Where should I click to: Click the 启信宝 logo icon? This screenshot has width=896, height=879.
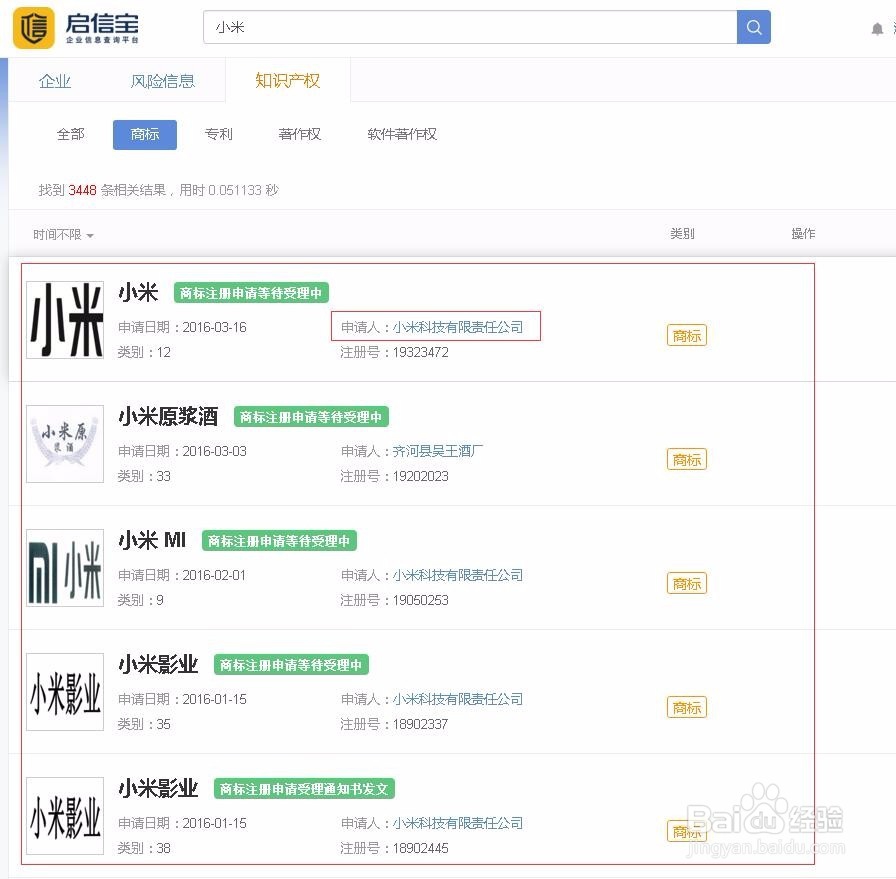(x=34, y=27)
